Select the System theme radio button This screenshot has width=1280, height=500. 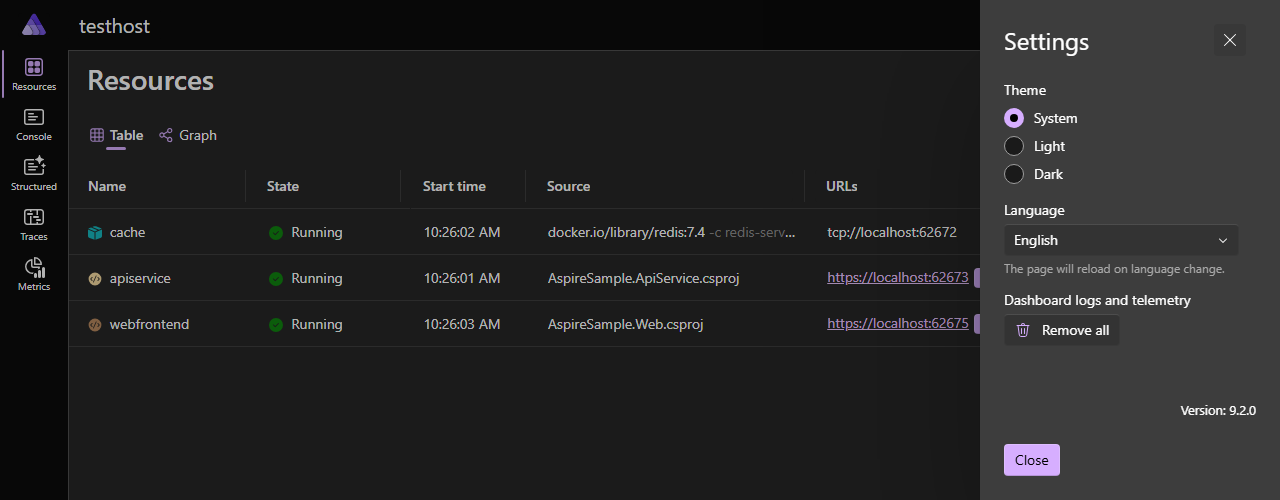point(1014,118)
